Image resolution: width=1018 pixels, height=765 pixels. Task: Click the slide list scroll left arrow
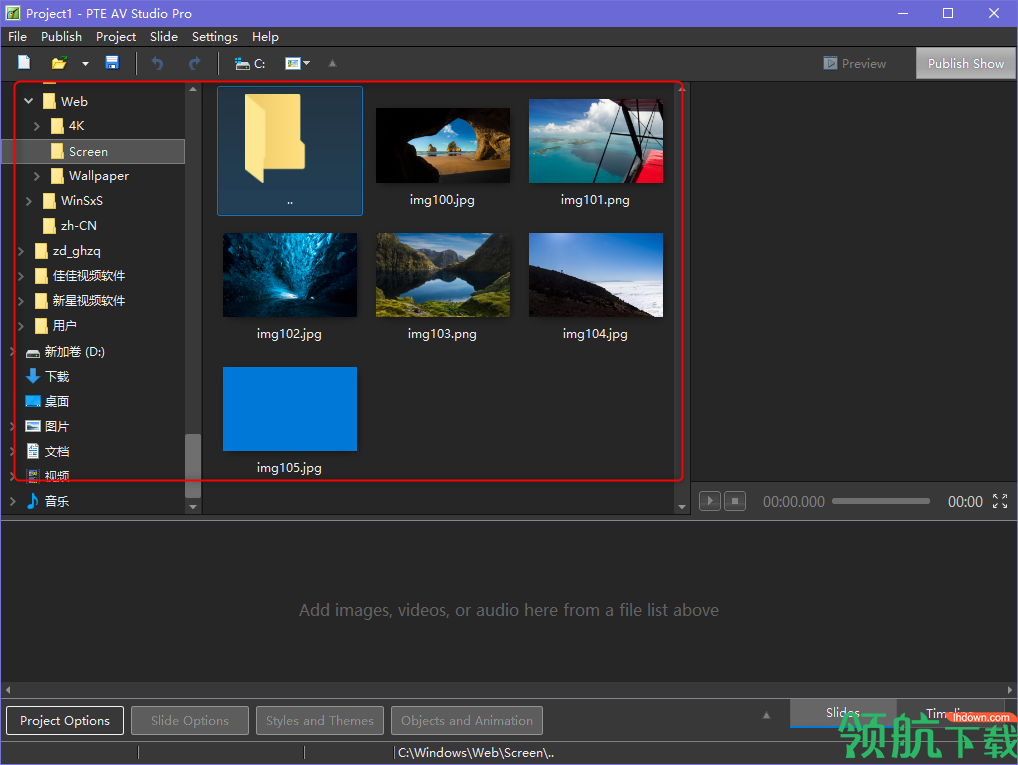pyautogui.click(x=8, y=690)
